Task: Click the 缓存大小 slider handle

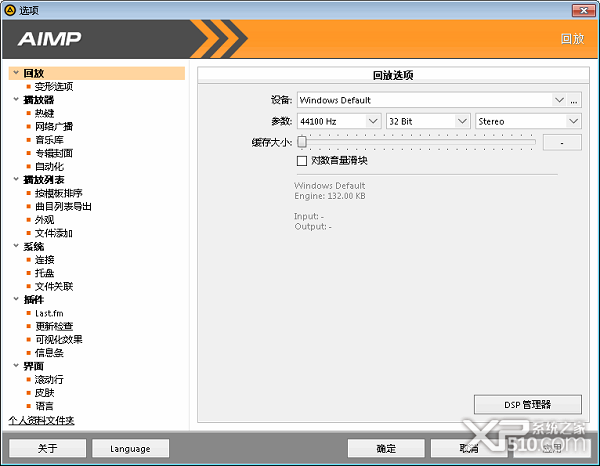Action: click(302, 142)
